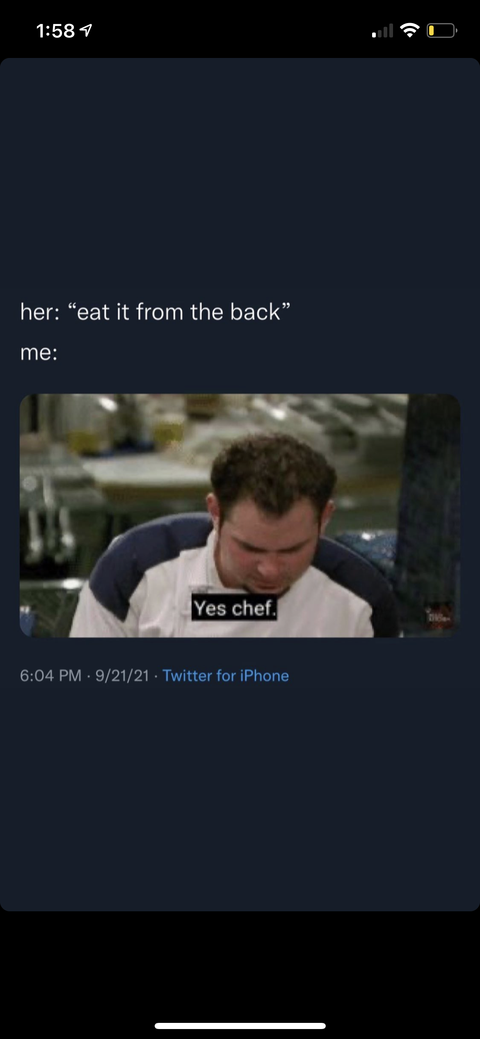Tap the 1:58 status bar clock
This screenshot has height=1039, width=480.
pos(54,31)
